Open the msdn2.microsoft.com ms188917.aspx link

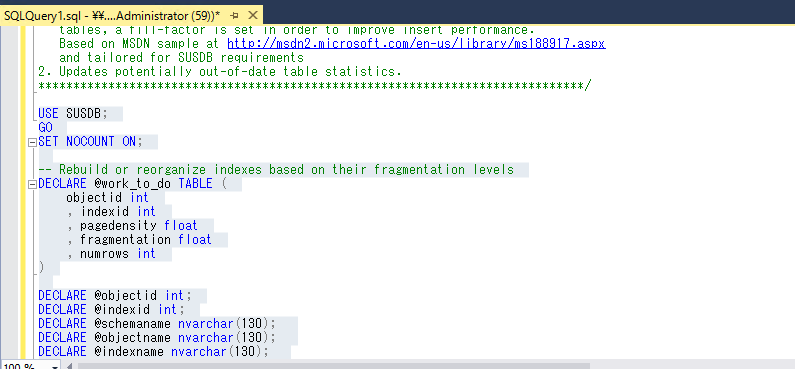(416, 44)
